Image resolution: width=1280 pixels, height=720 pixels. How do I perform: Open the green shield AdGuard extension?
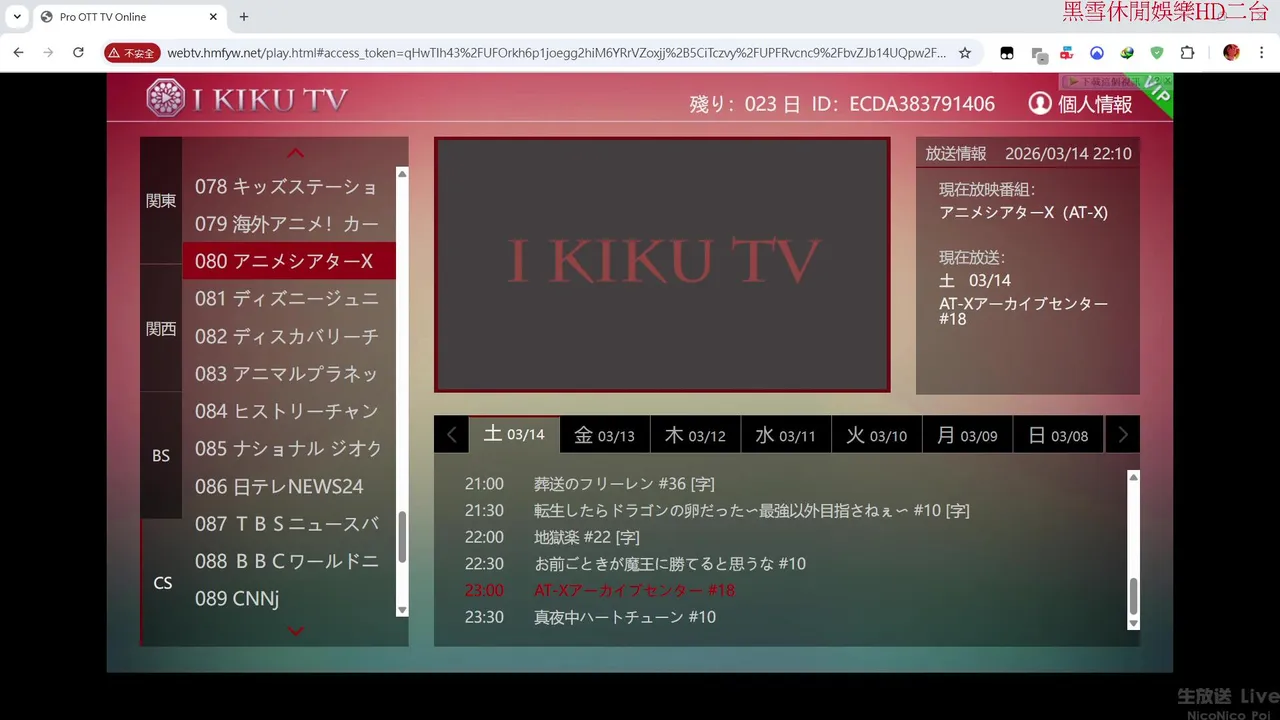[x=1157, y=53]
